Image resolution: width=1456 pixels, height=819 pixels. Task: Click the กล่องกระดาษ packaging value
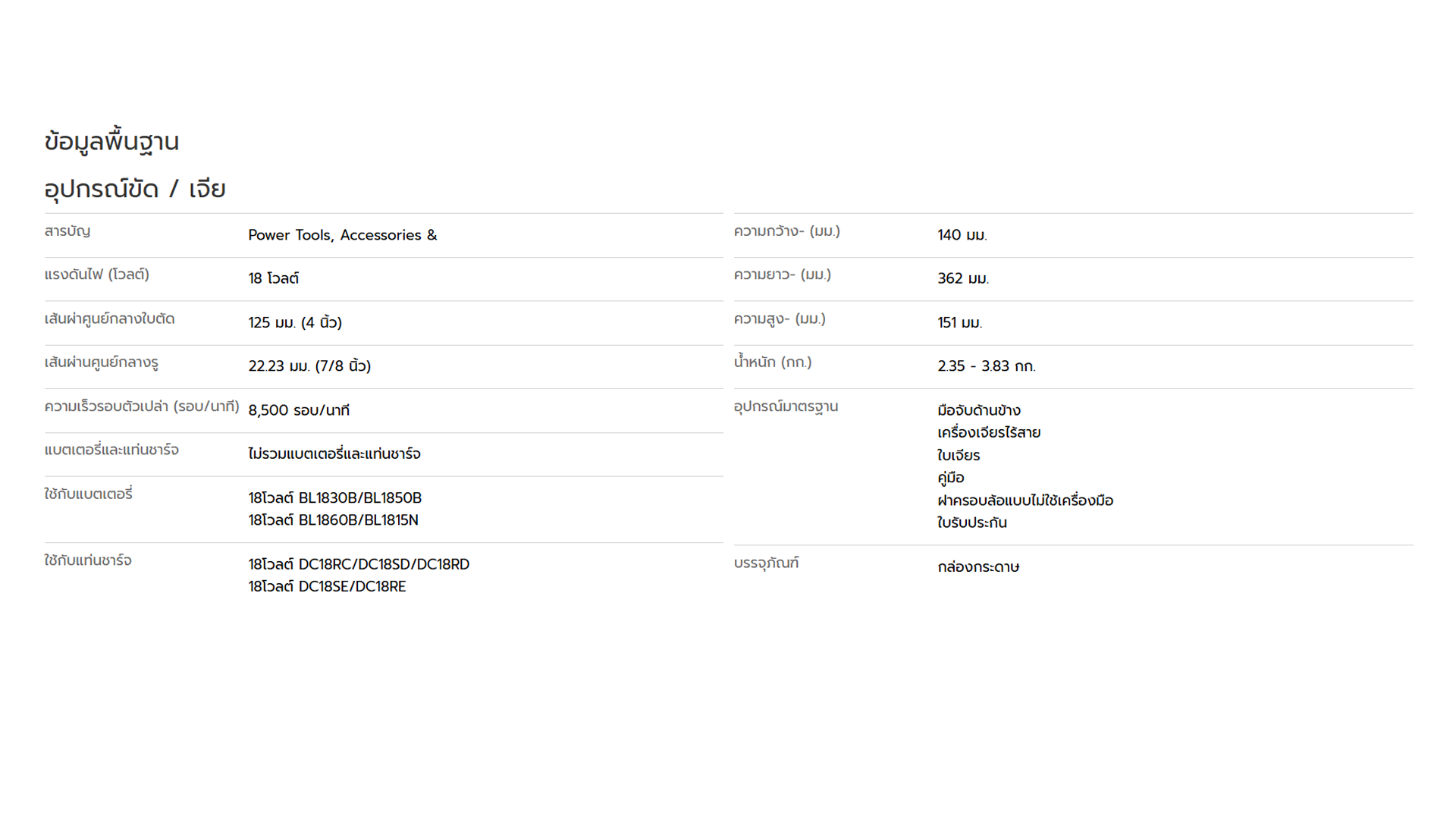[978, 567]
